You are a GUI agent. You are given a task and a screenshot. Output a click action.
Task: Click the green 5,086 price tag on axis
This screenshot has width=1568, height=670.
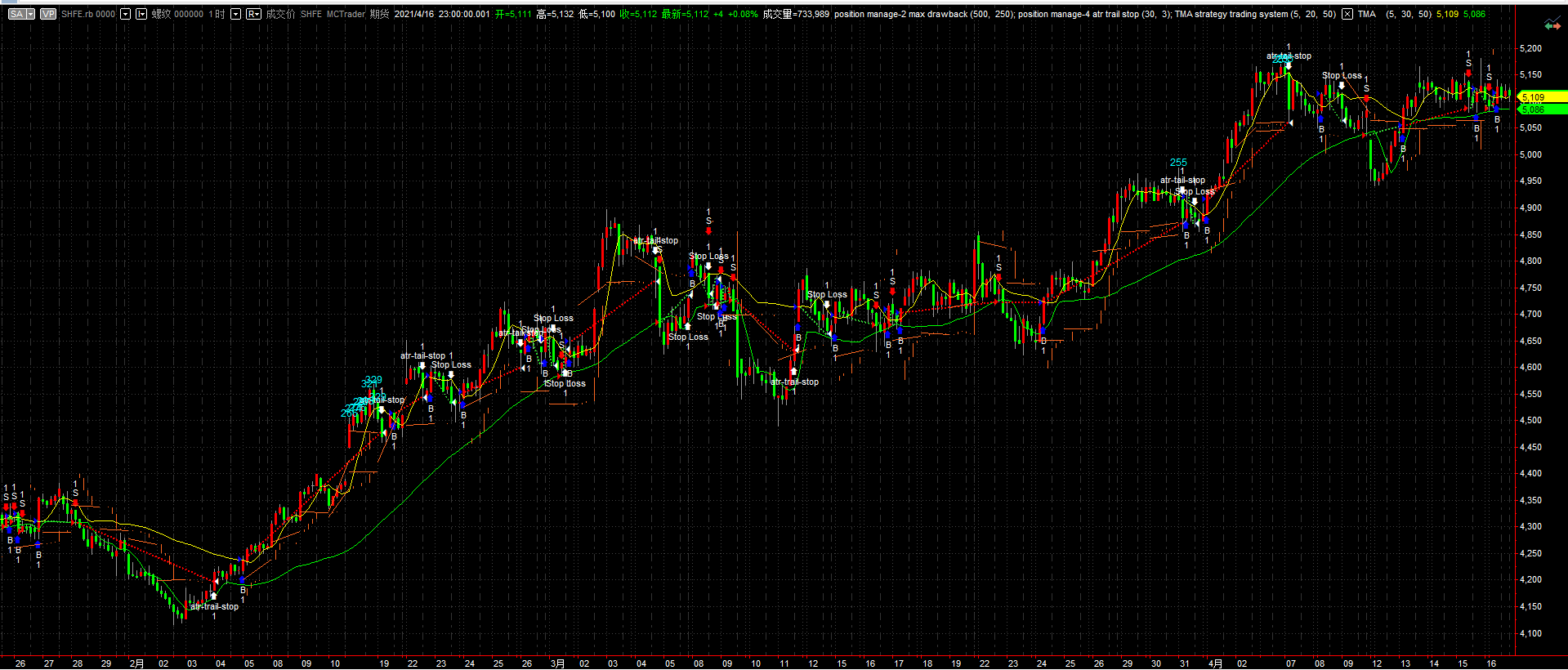click(x=1542, y=109)
